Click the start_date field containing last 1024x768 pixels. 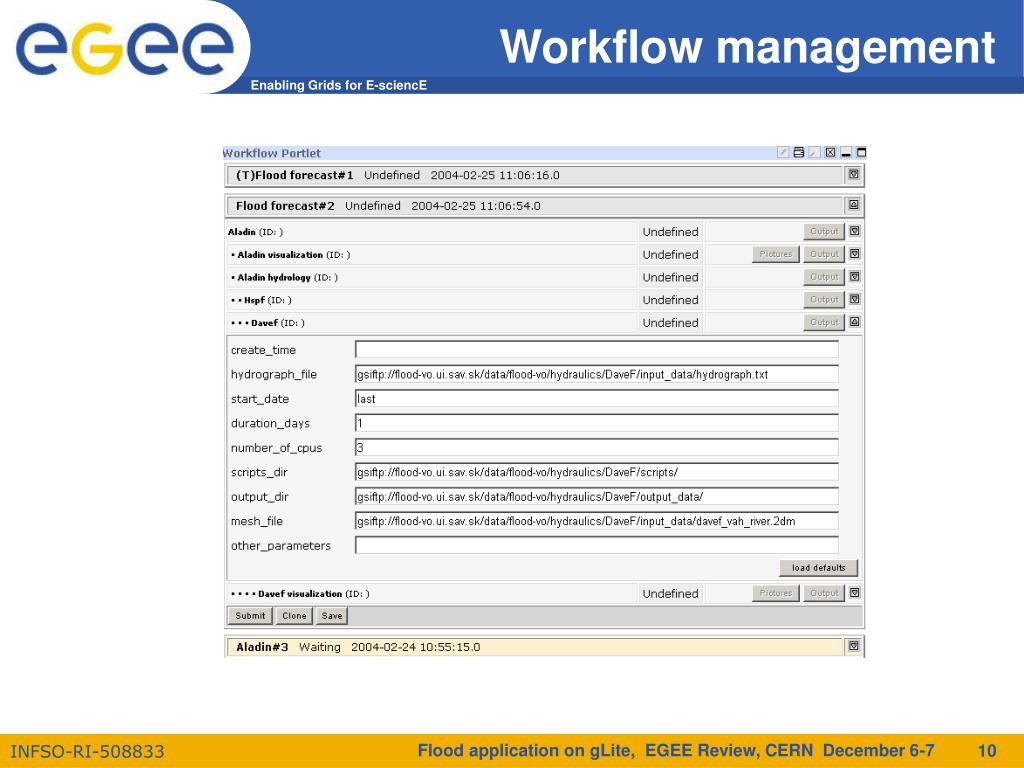click(x=597, y=398)
